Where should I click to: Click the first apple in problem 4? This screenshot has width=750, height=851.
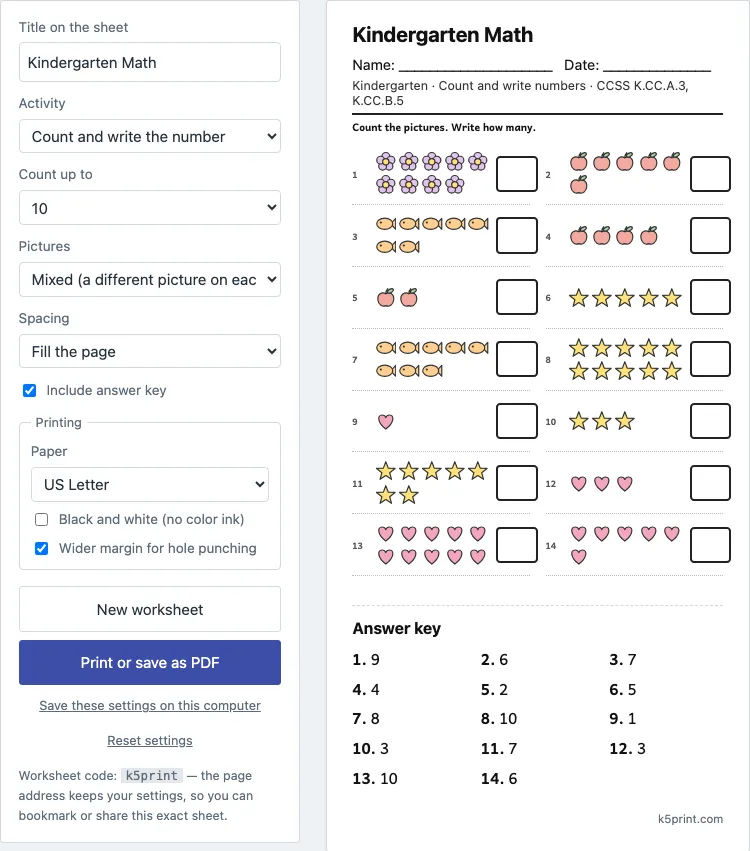pyautogui.click(x=579, y=236)
